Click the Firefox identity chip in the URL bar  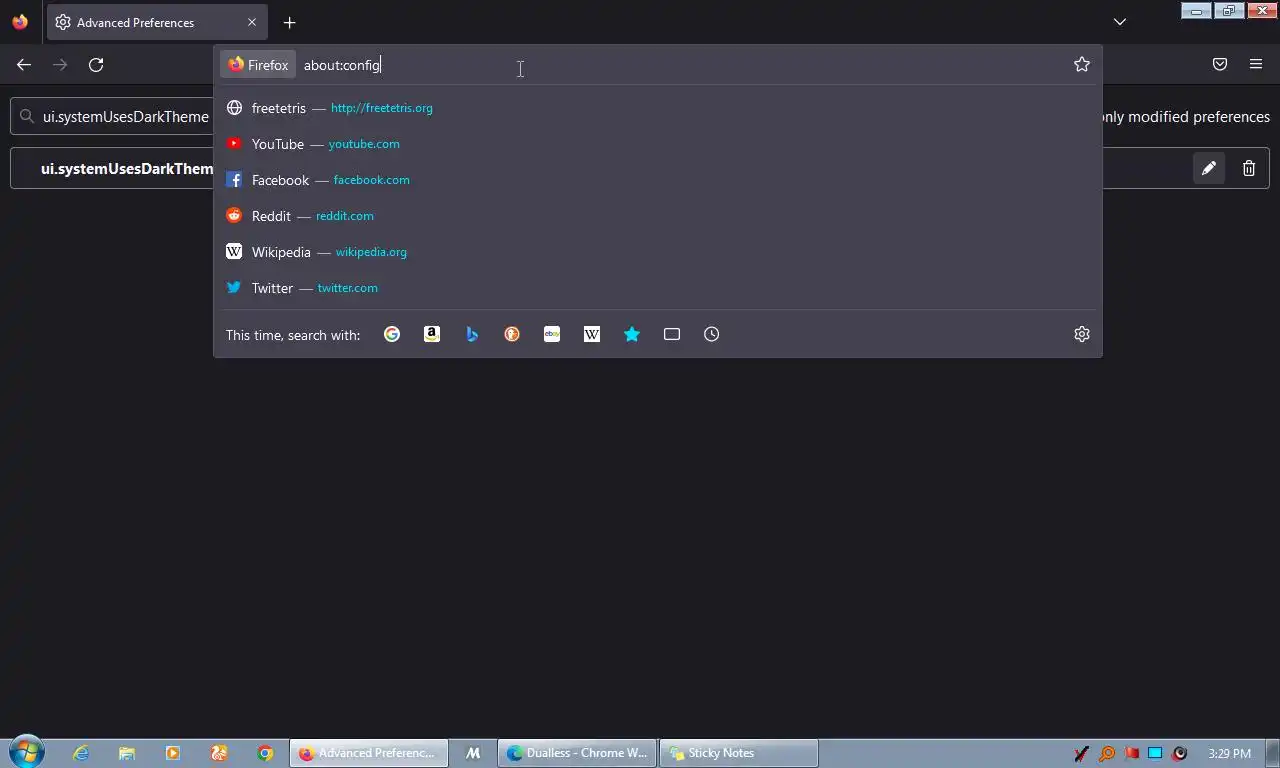(x=258, y=64)
